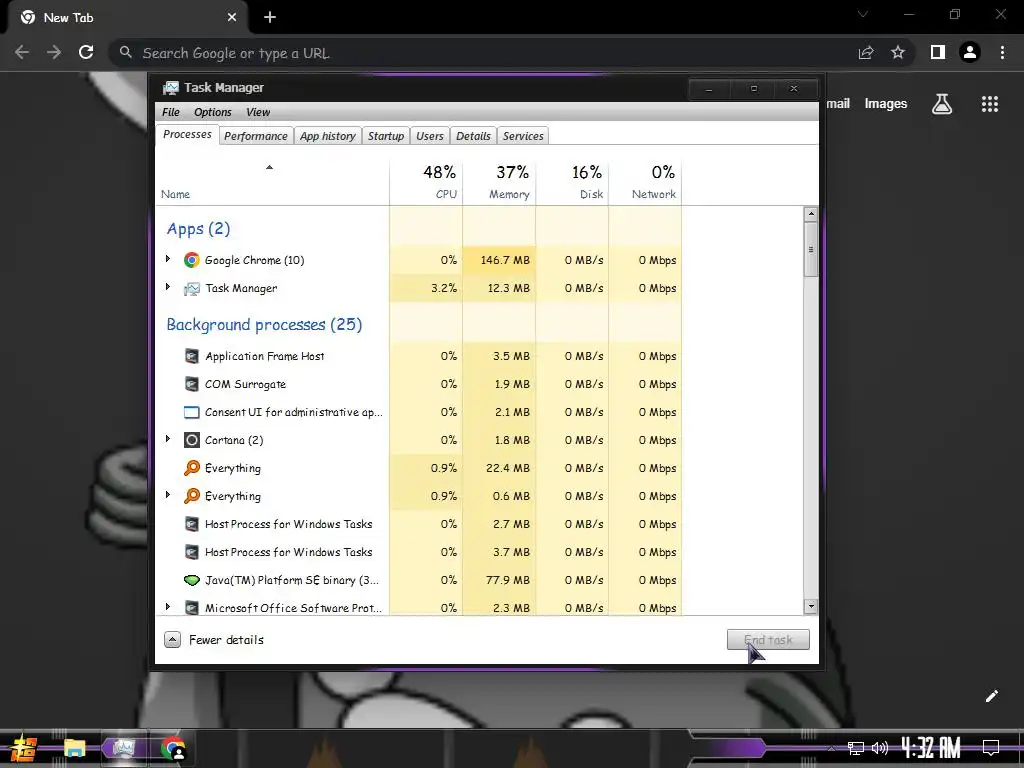Click the Java Platform SE binary icon

191,580
